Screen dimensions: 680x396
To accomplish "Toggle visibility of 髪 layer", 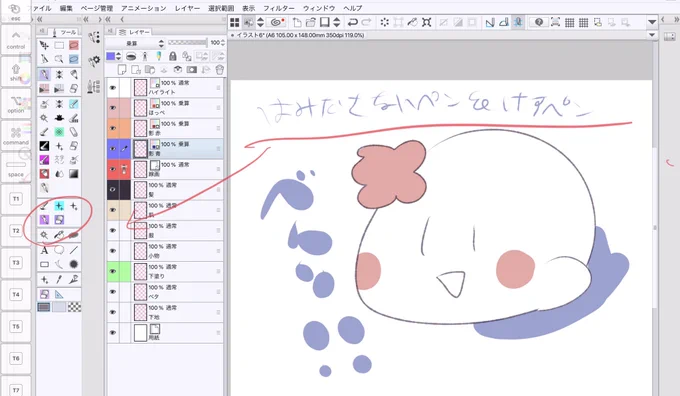I will 113,190.
